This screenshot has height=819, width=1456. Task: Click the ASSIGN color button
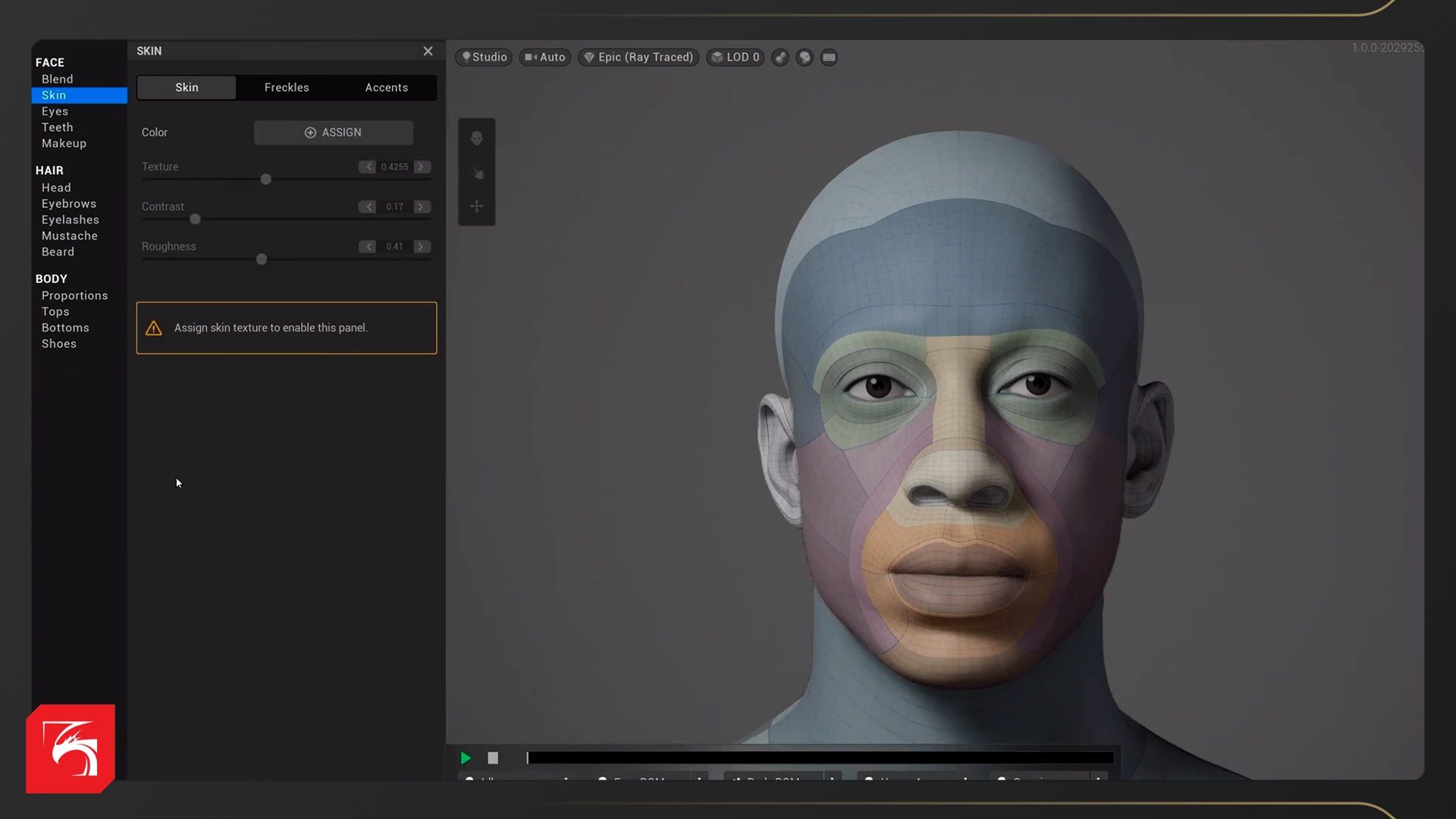click(334, 132)
